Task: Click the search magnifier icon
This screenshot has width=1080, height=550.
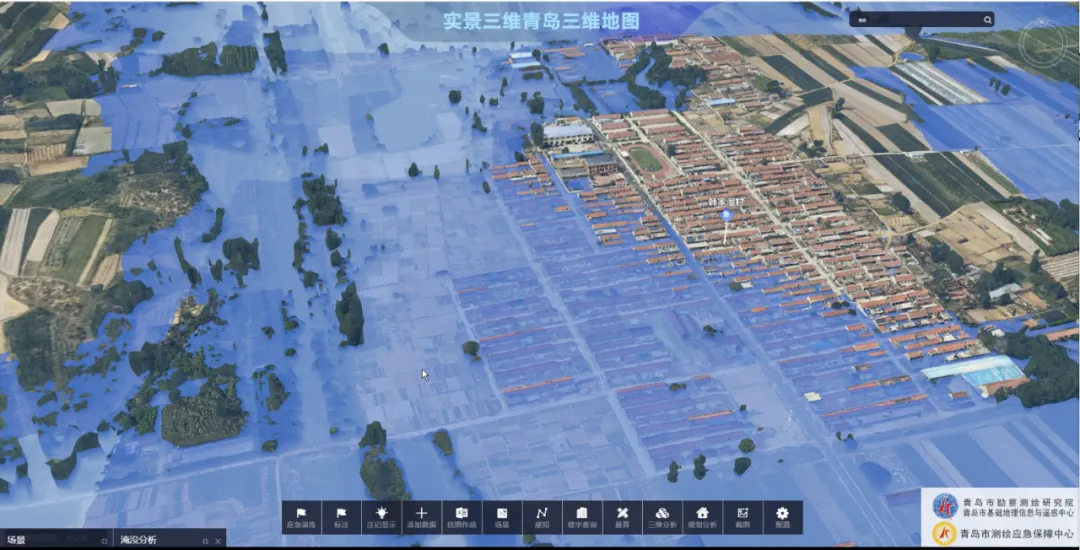Action: (x=987, y=20)
